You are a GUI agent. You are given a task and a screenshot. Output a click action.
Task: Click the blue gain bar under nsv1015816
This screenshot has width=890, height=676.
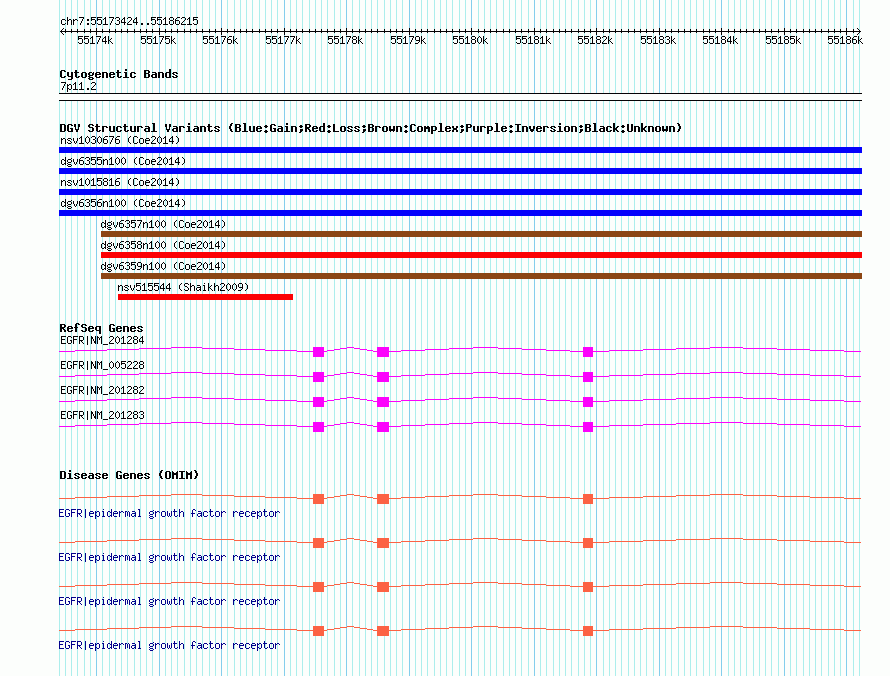tap(460, 192)
